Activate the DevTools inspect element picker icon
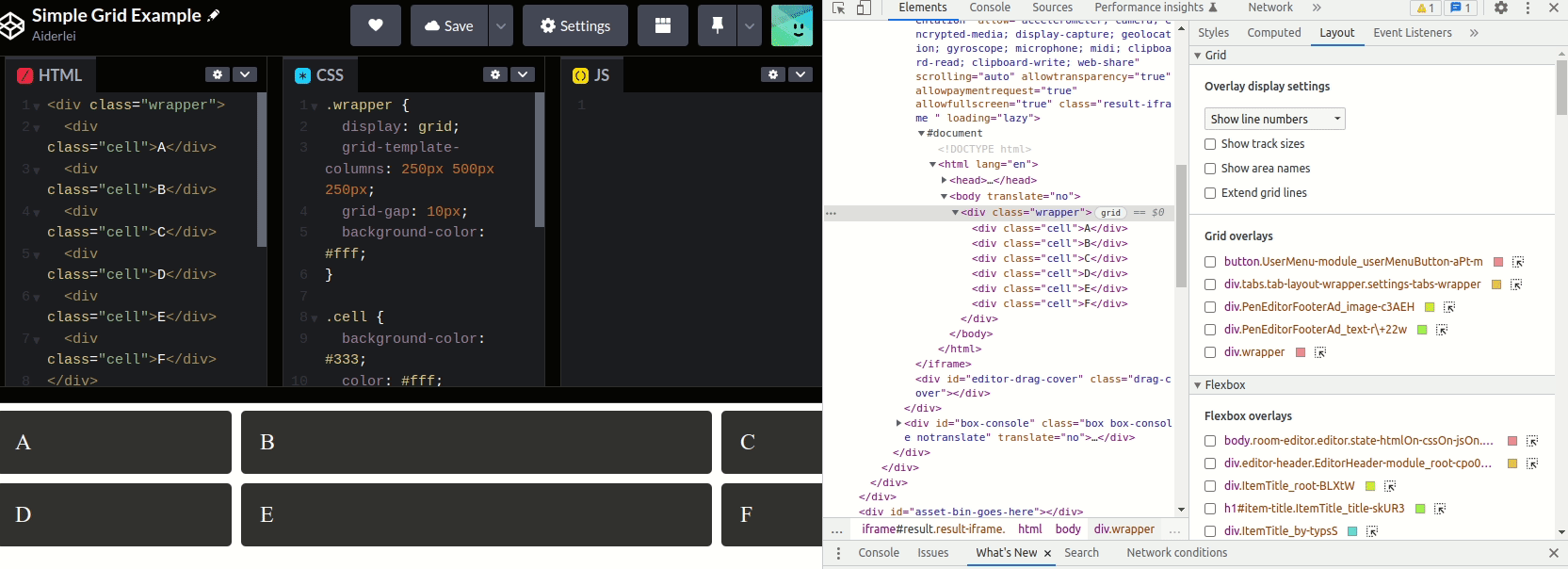 (x=838, y=8)
